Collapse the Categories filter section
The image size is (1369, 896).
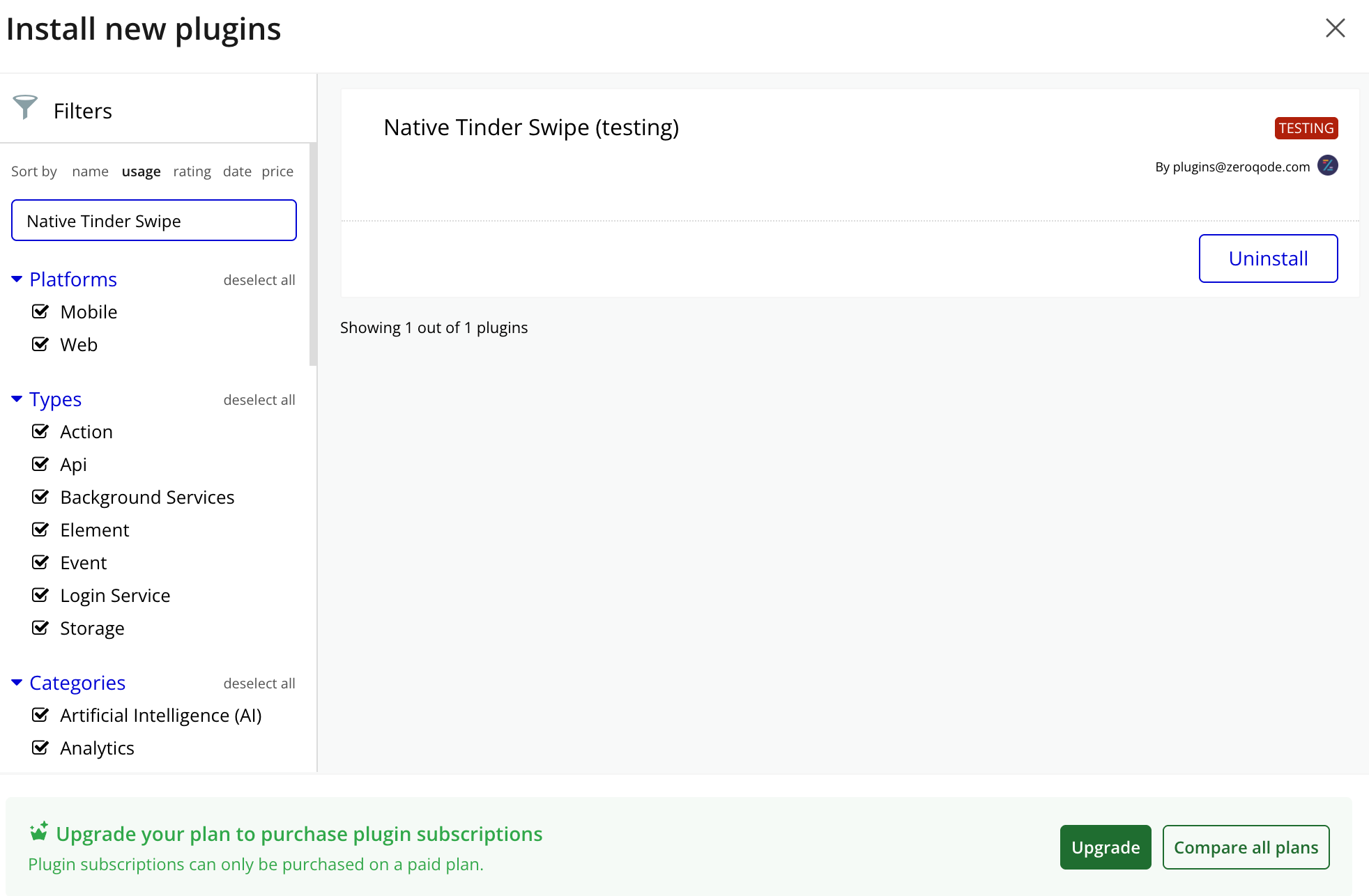tap(17, 683)
